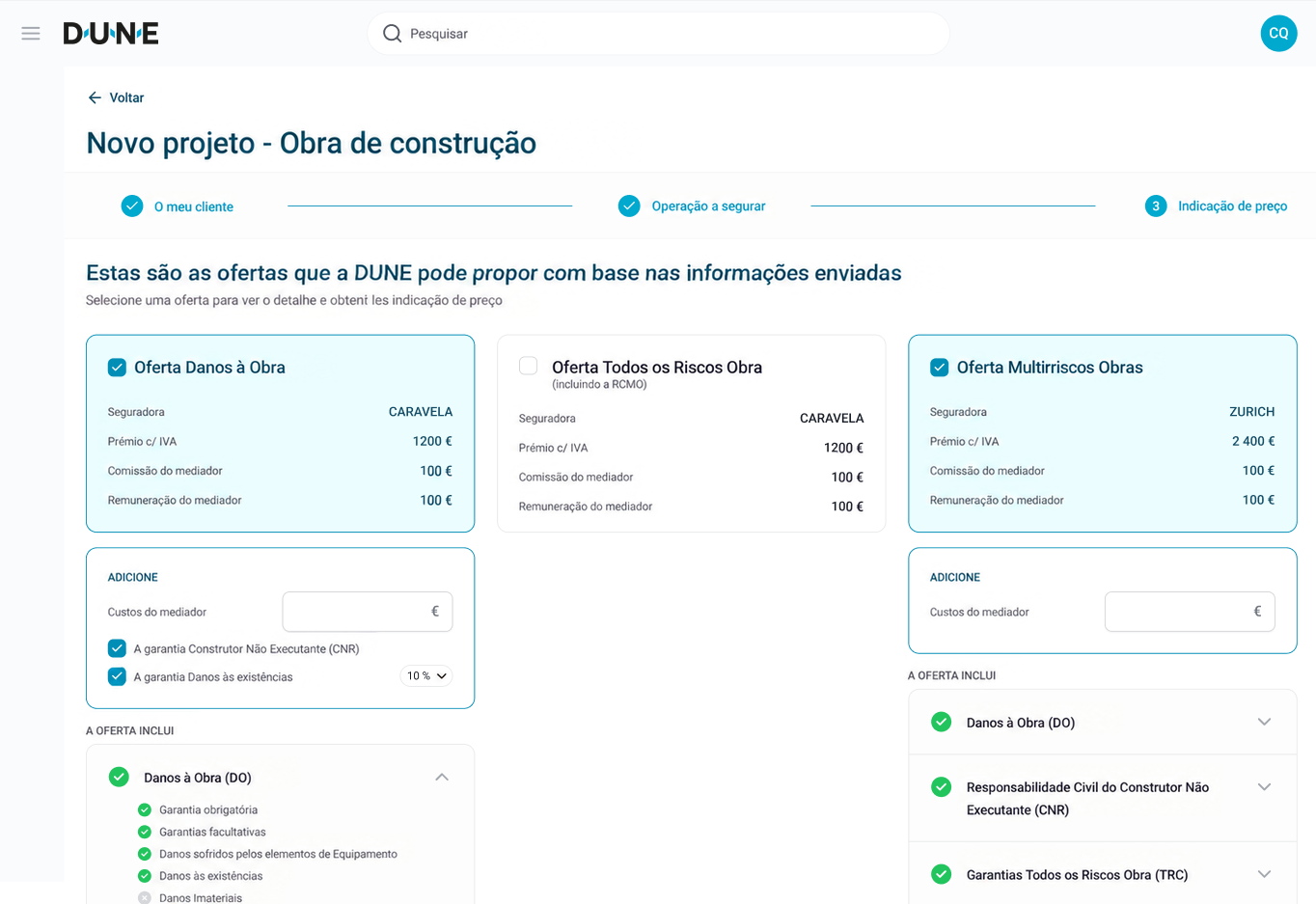Viewport: 1316px width, 904px height.
Task: Toggle A garantia Danos às existências checkbox
Action: 117,676
